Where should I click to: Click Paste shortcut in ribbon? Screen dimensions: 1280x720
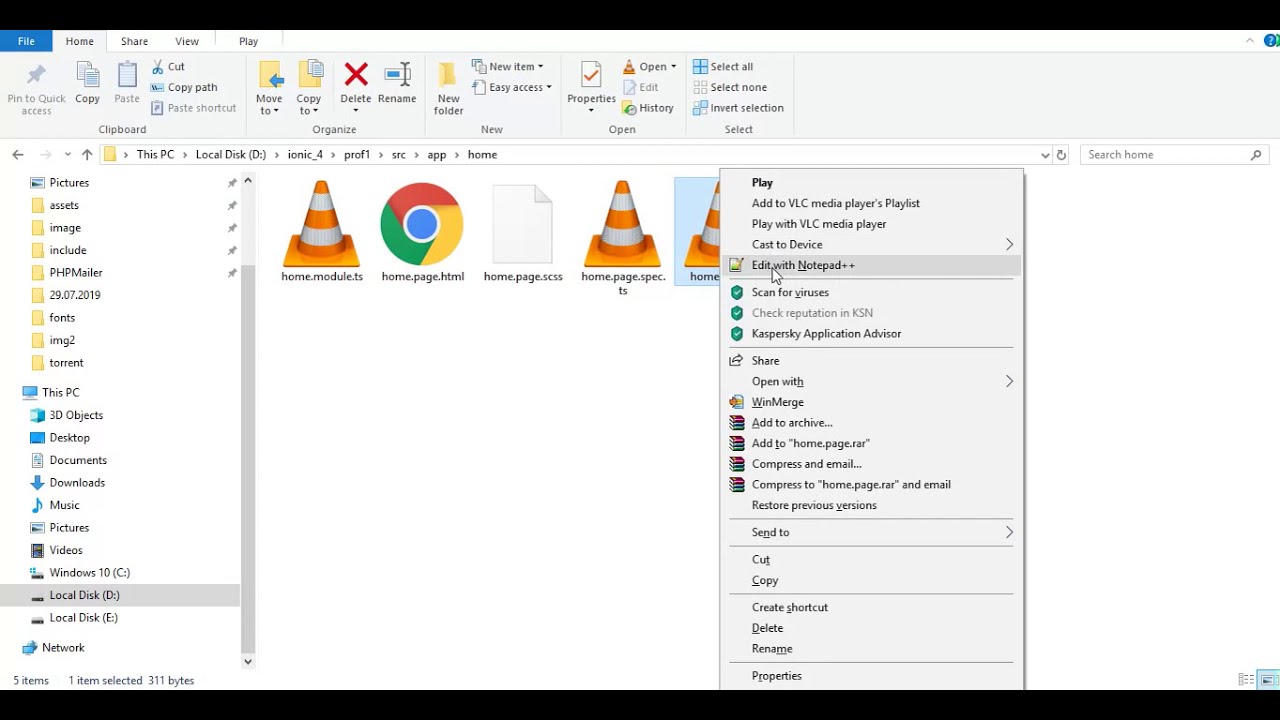coord(193,108)
